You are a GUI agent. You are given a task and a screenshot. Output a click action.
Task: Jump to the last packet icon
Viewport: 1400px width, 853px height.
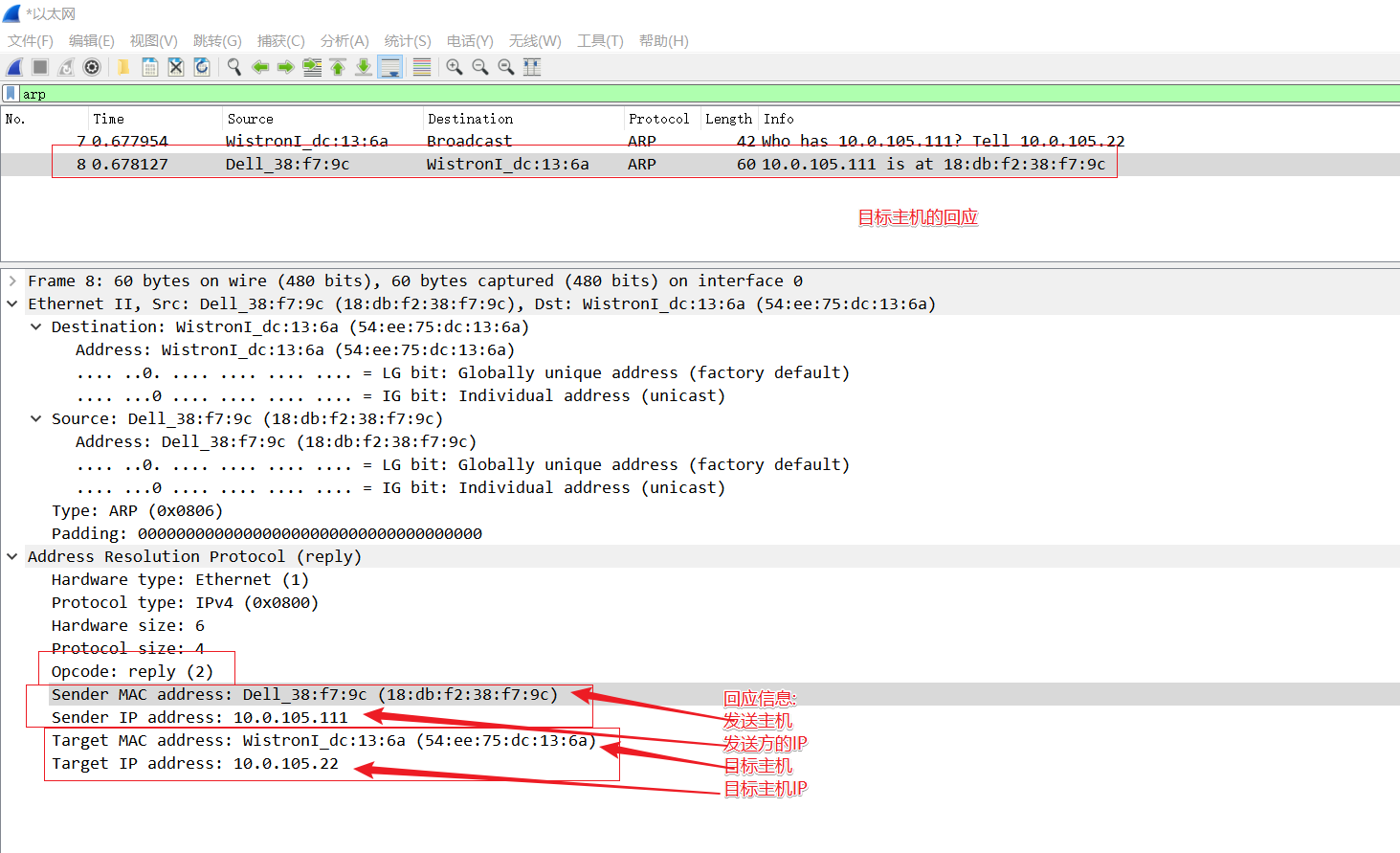pyautogui.click(x=364, y=67)
